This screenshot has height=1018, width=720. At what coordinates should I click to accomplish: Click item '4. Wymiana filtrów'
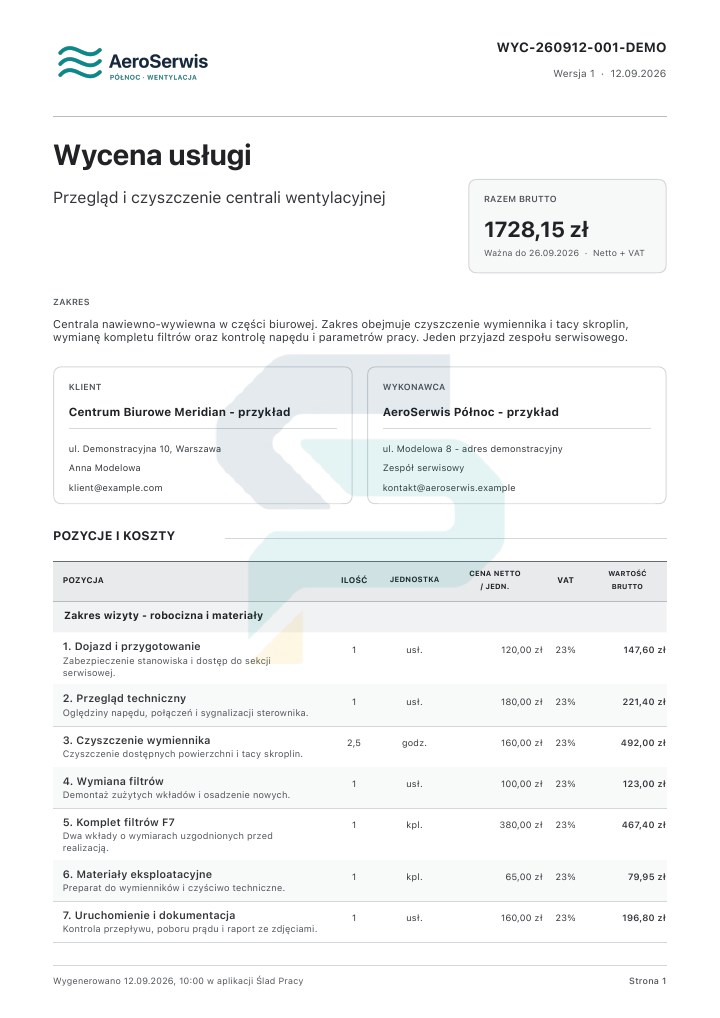[x=113, y=781]
